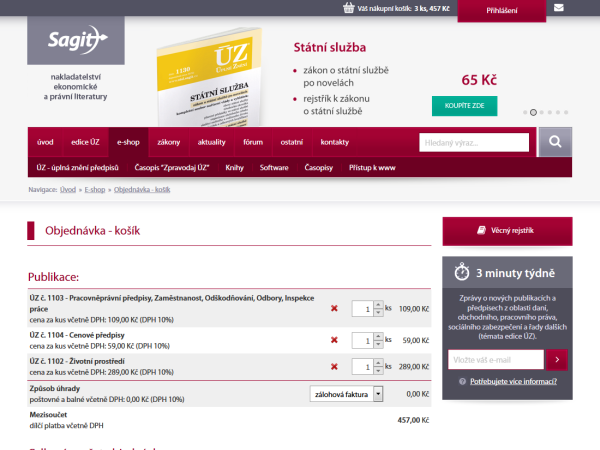The width and height of the screenshot is (600, 450).
Task: Click the stopwatch icon beside 3 minuty týdně
Action: click(x=462, y=272)
